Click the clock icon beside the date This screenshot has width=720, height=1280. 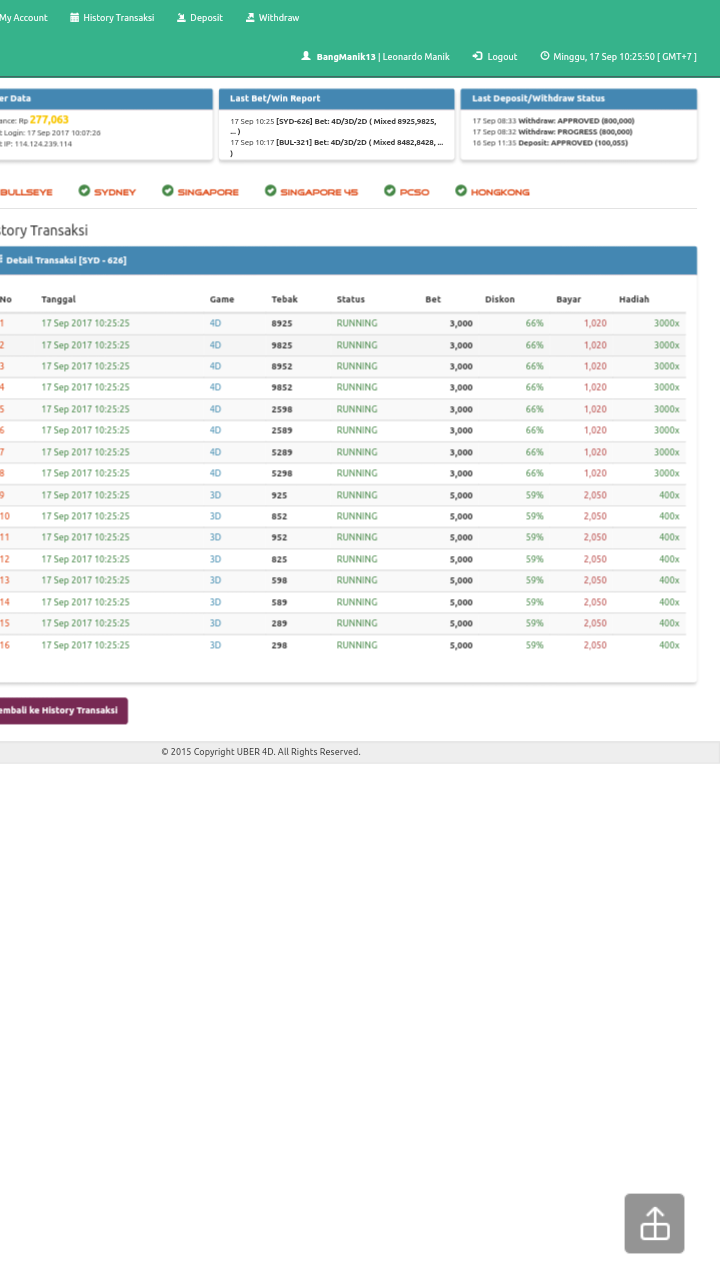[x=545, y=56]
